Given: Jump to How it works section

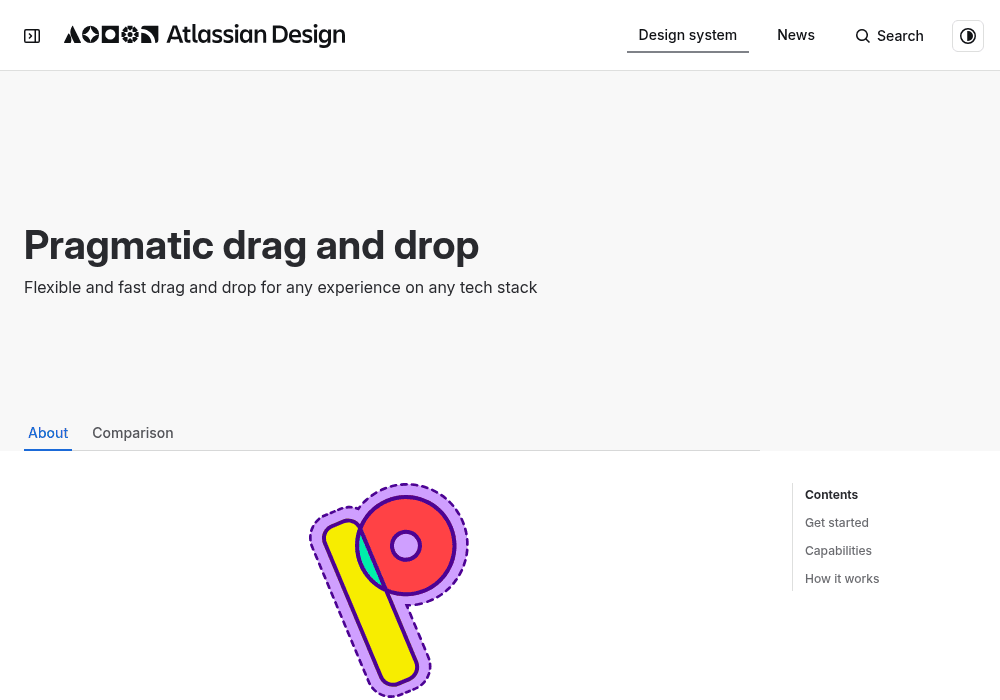Looking at the screenshot, I should click(842, 579).
